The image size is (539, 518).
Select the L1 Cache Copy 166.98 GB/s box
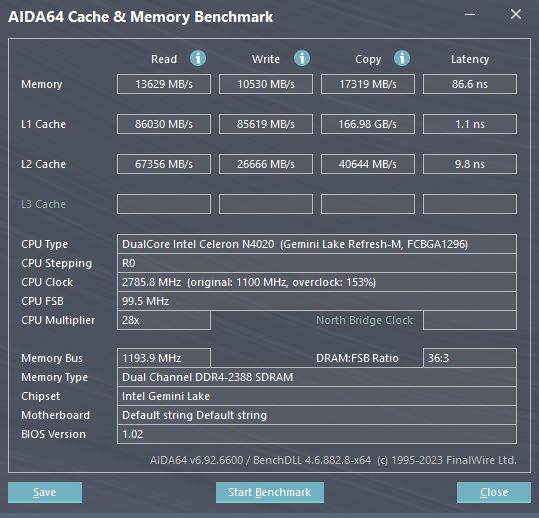368,124
